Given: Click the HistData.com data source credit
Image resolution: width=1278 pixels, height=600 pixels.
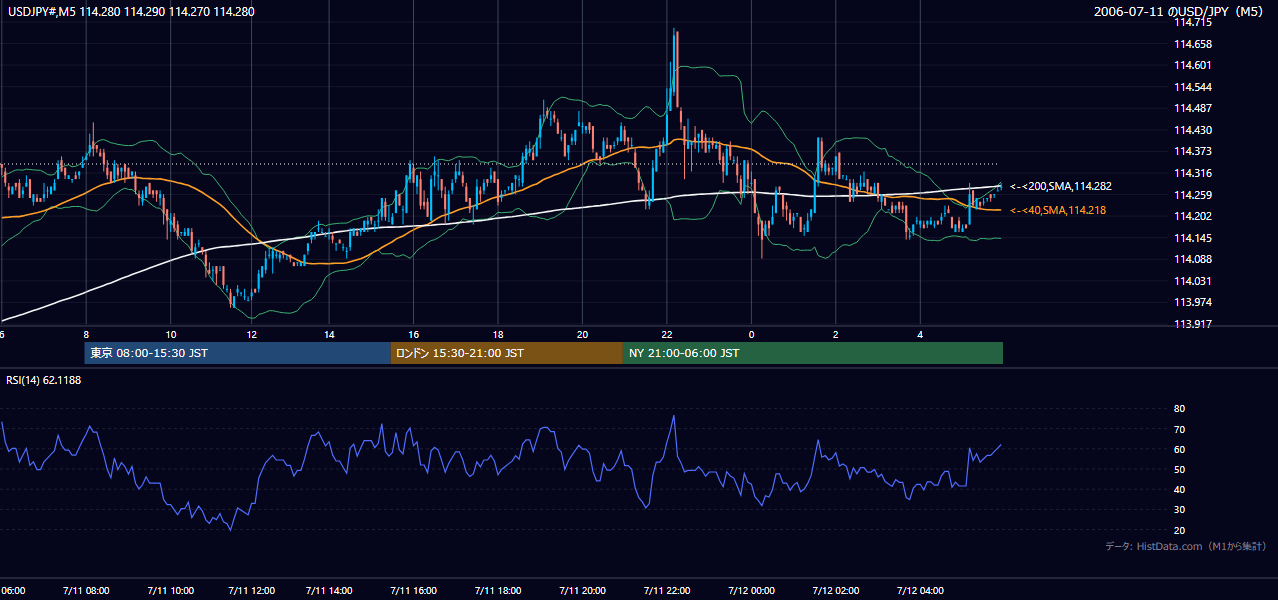Looking at the screenshot, I should (1186, 546).
